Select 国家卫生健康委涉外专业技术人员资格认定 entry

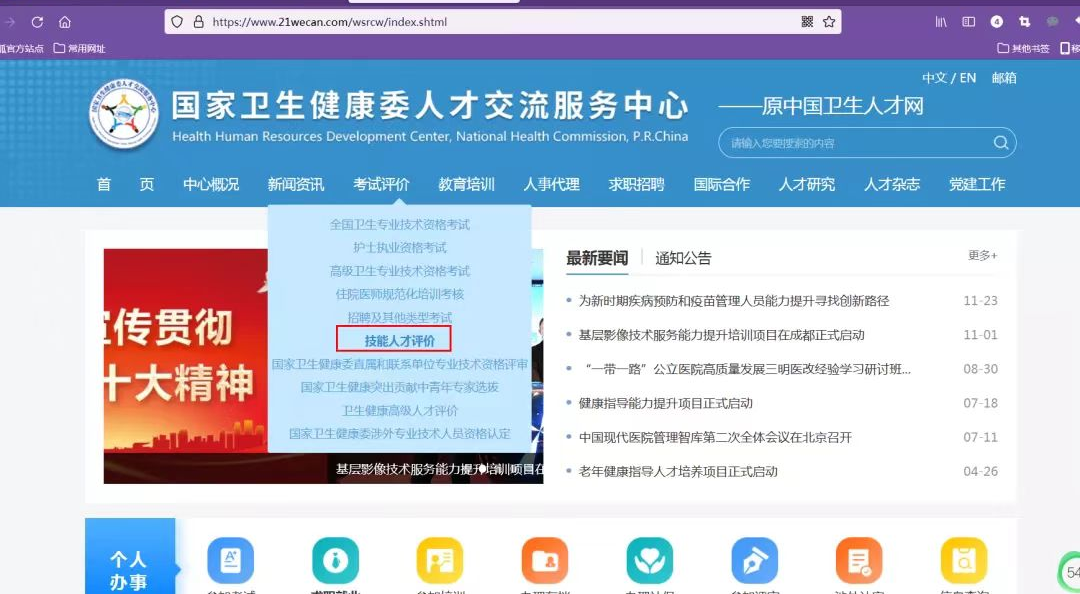click(x=399, y=433)
